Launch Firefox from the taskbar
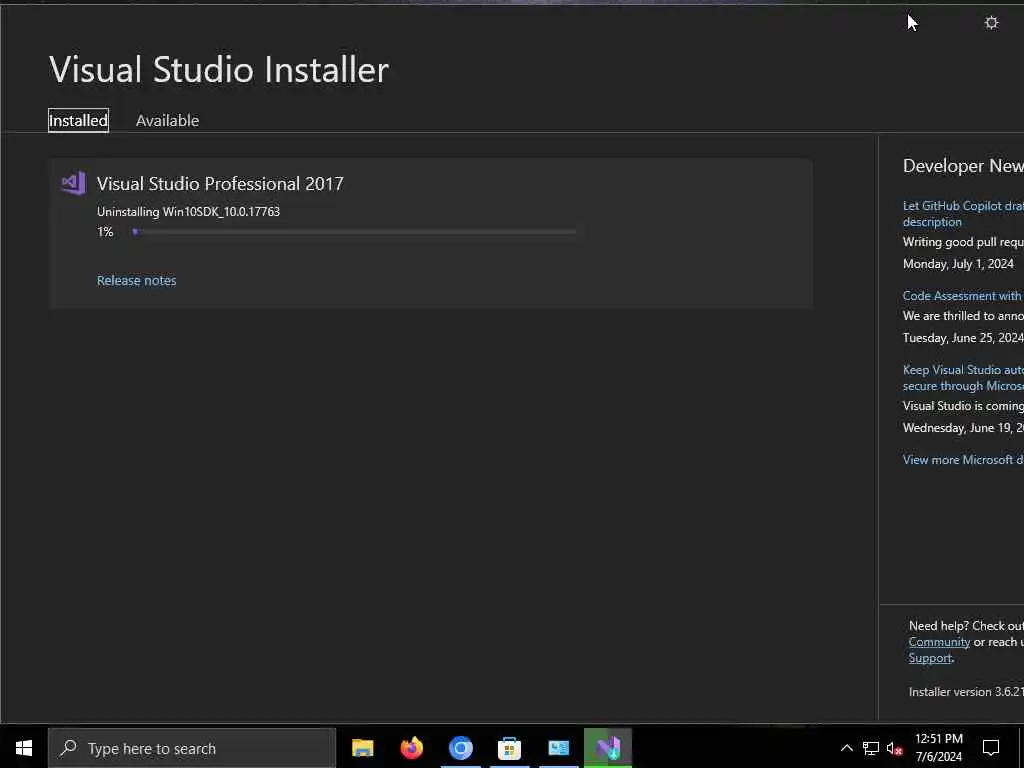 411,748
